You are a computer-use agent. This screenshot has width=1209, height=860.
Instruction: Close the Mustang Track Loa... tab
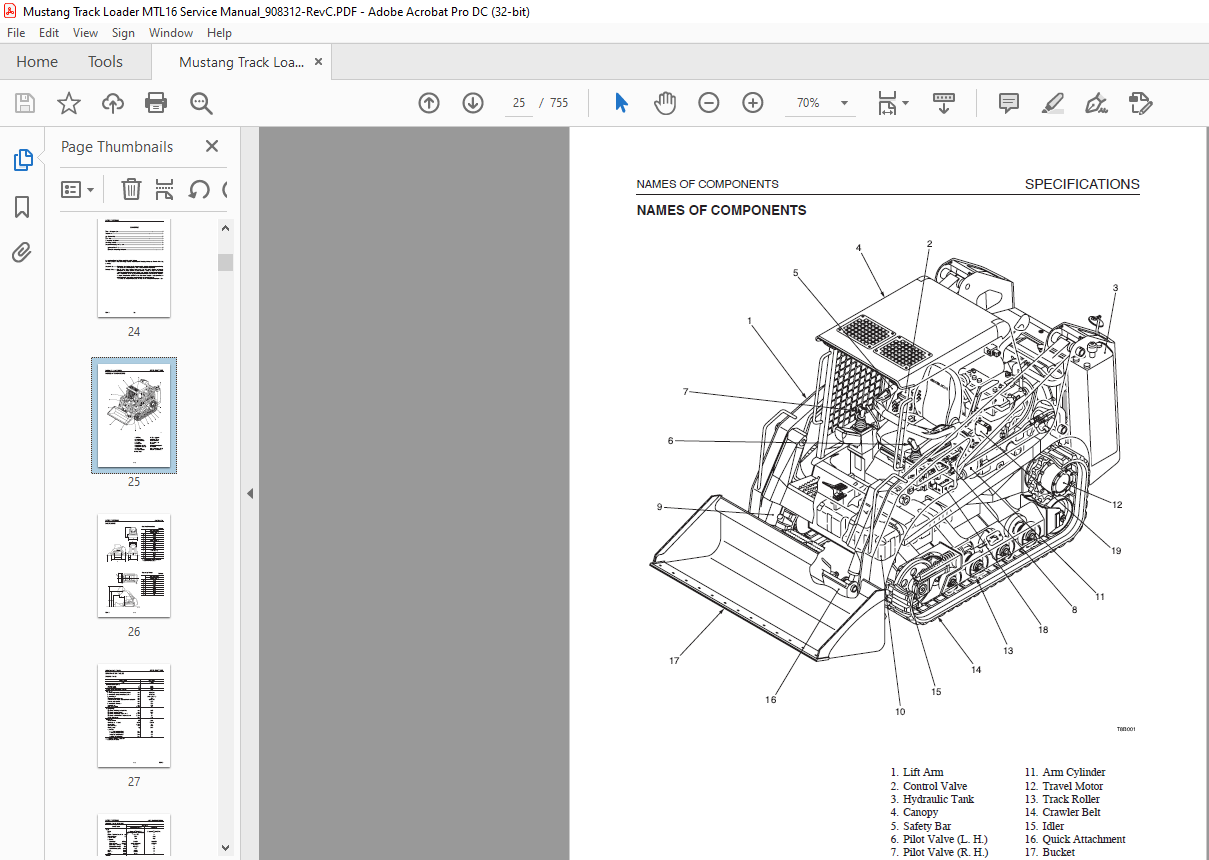[319, 61]
